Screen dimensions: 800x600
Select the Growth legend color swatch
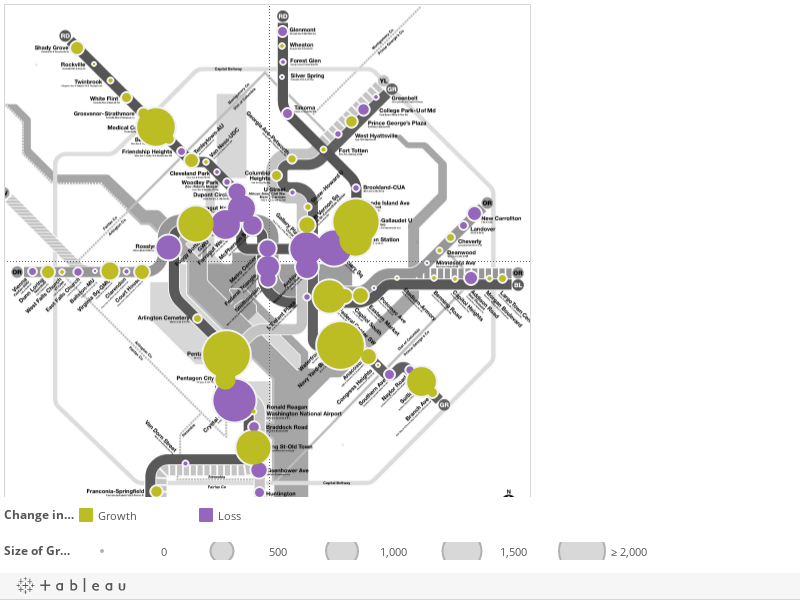point(86,515)
